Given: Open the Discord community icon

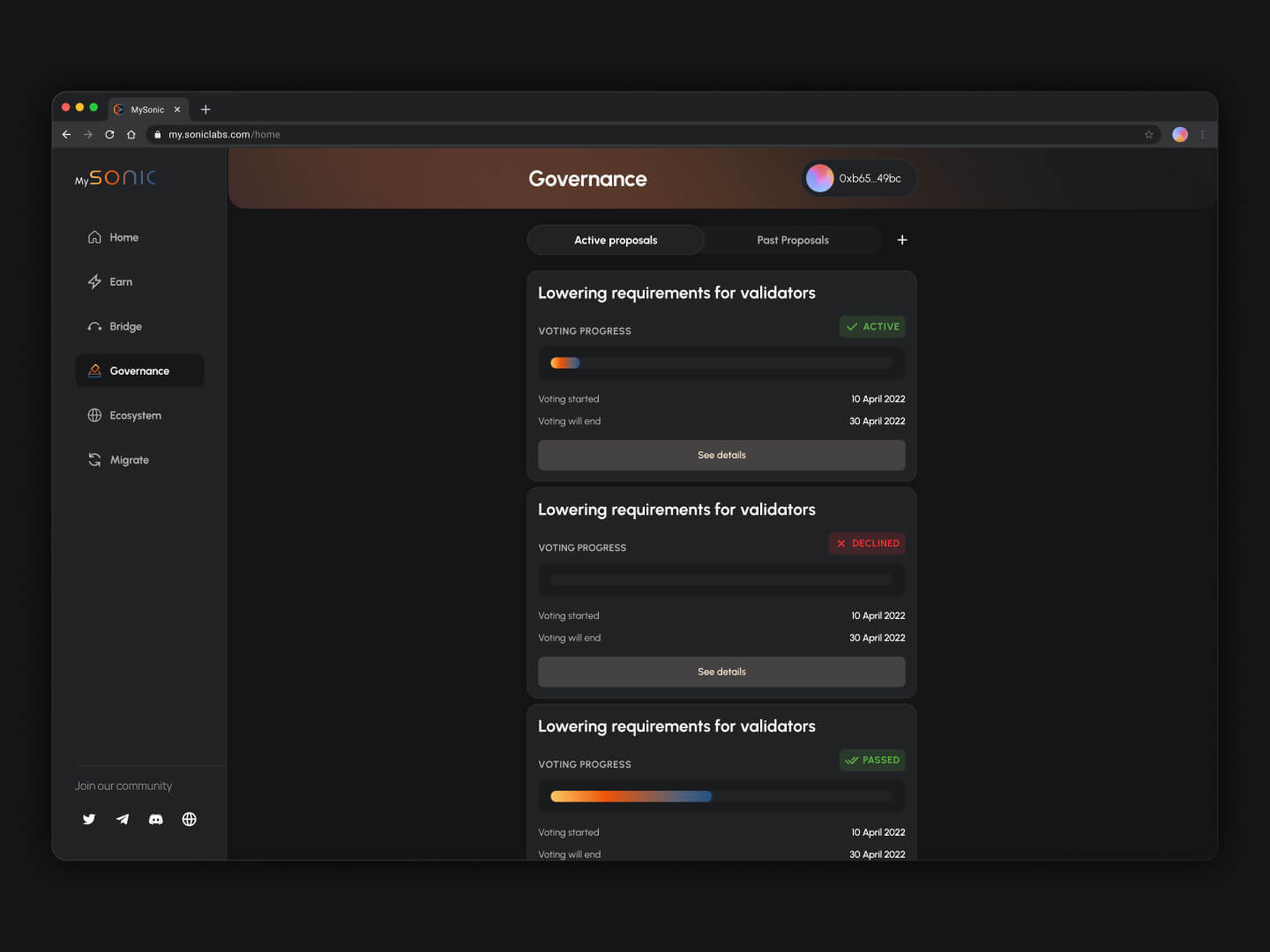Looking at the screenshot, I should pos(155,819).
